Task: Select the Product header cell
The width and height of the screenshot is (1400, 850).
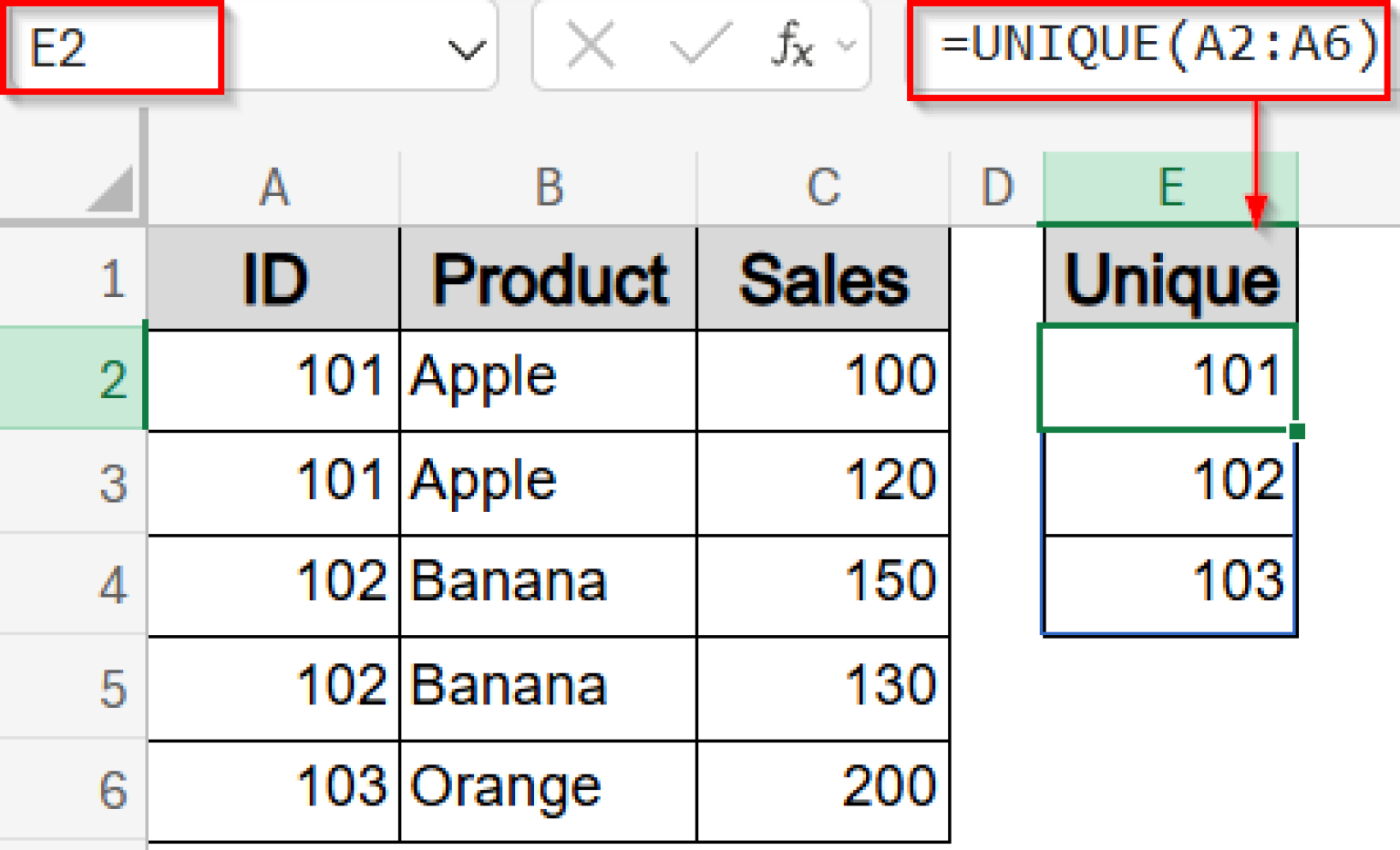Action: tap(547, 278)
